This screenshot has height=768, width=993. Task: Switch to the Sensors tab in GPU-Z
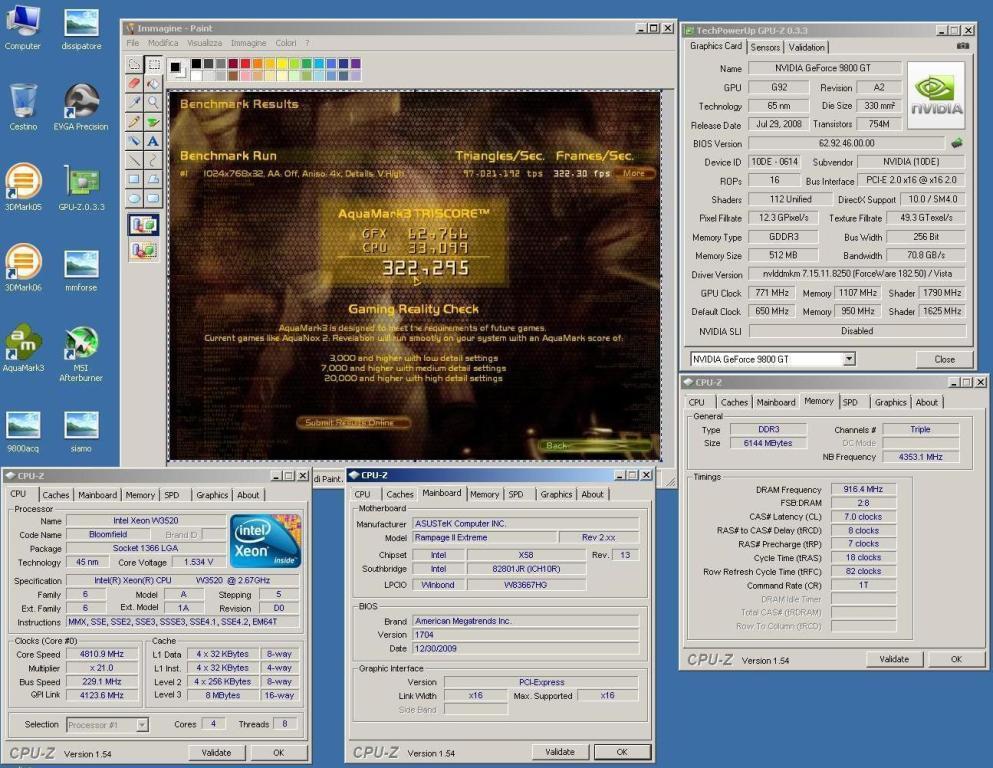(765, 47)
